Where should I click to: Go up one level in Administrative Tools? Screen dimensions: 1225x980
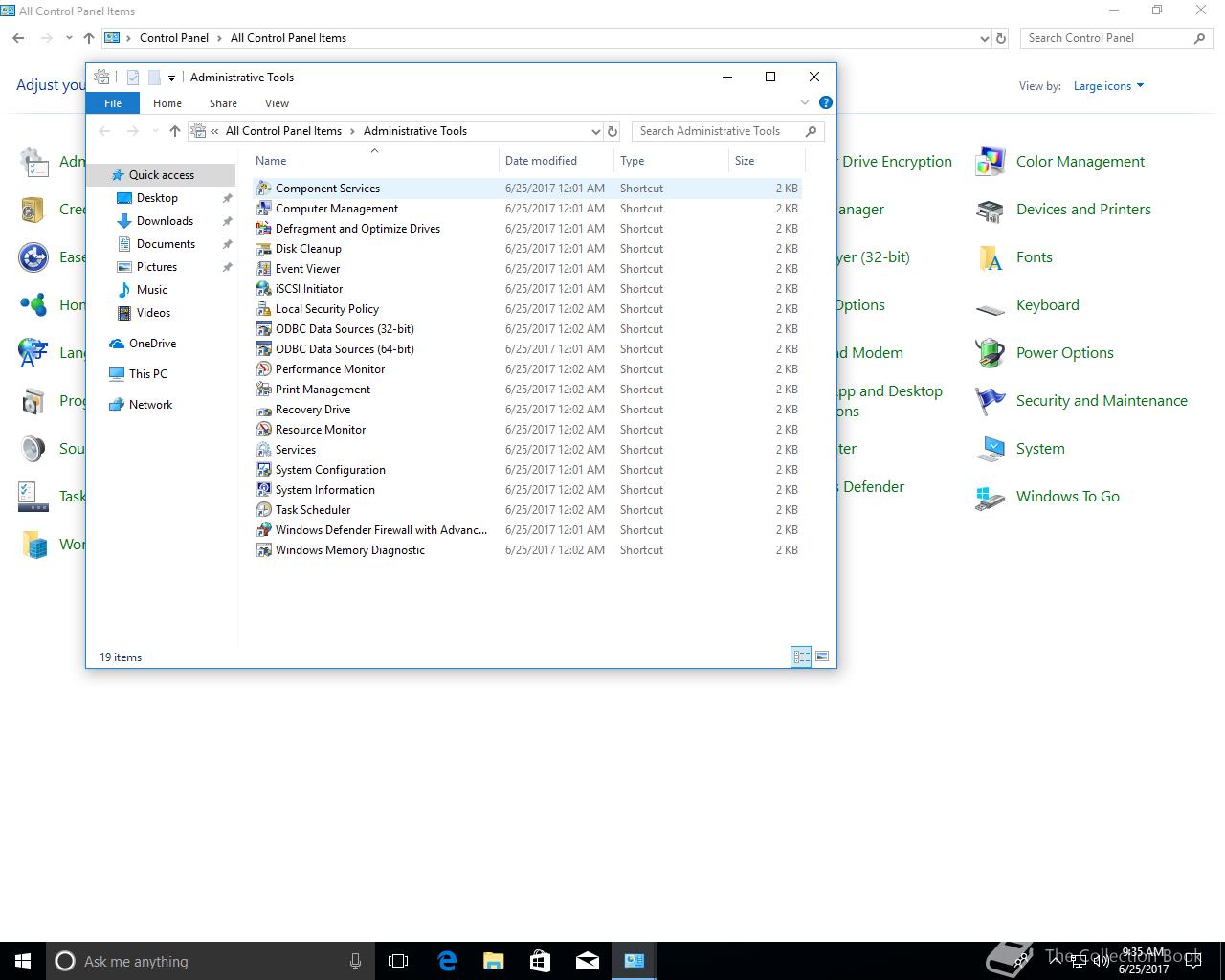tap(174, 131)
